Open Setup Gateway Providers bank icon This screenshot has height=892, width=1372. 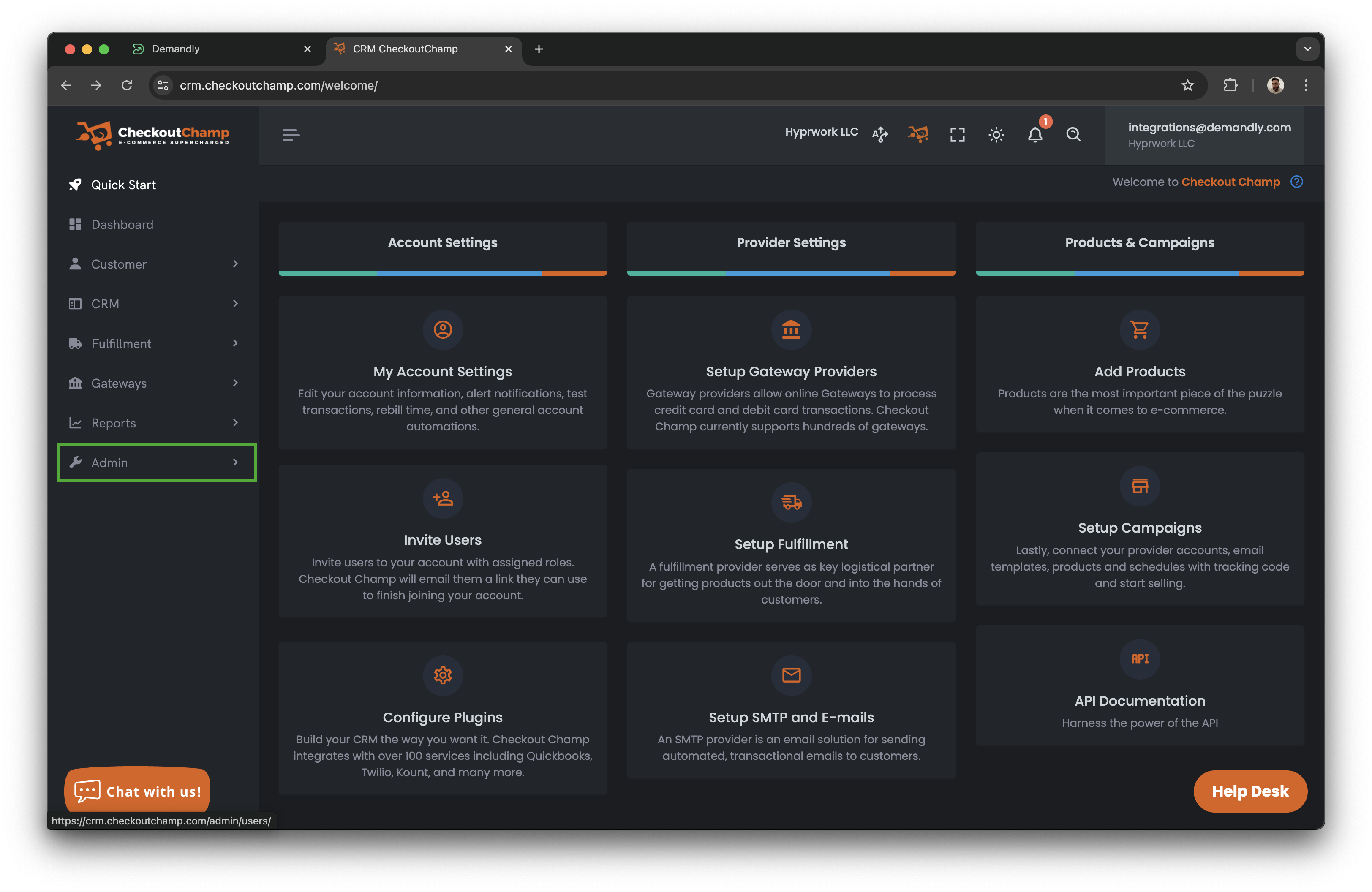(x=791, y=329)
